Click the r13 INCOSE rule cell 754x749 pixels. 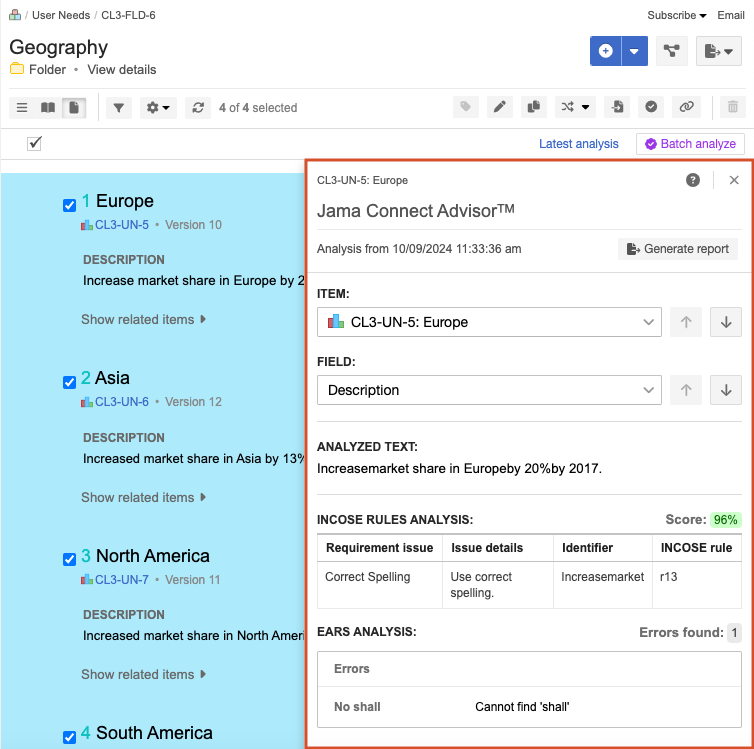click(696, 585)
